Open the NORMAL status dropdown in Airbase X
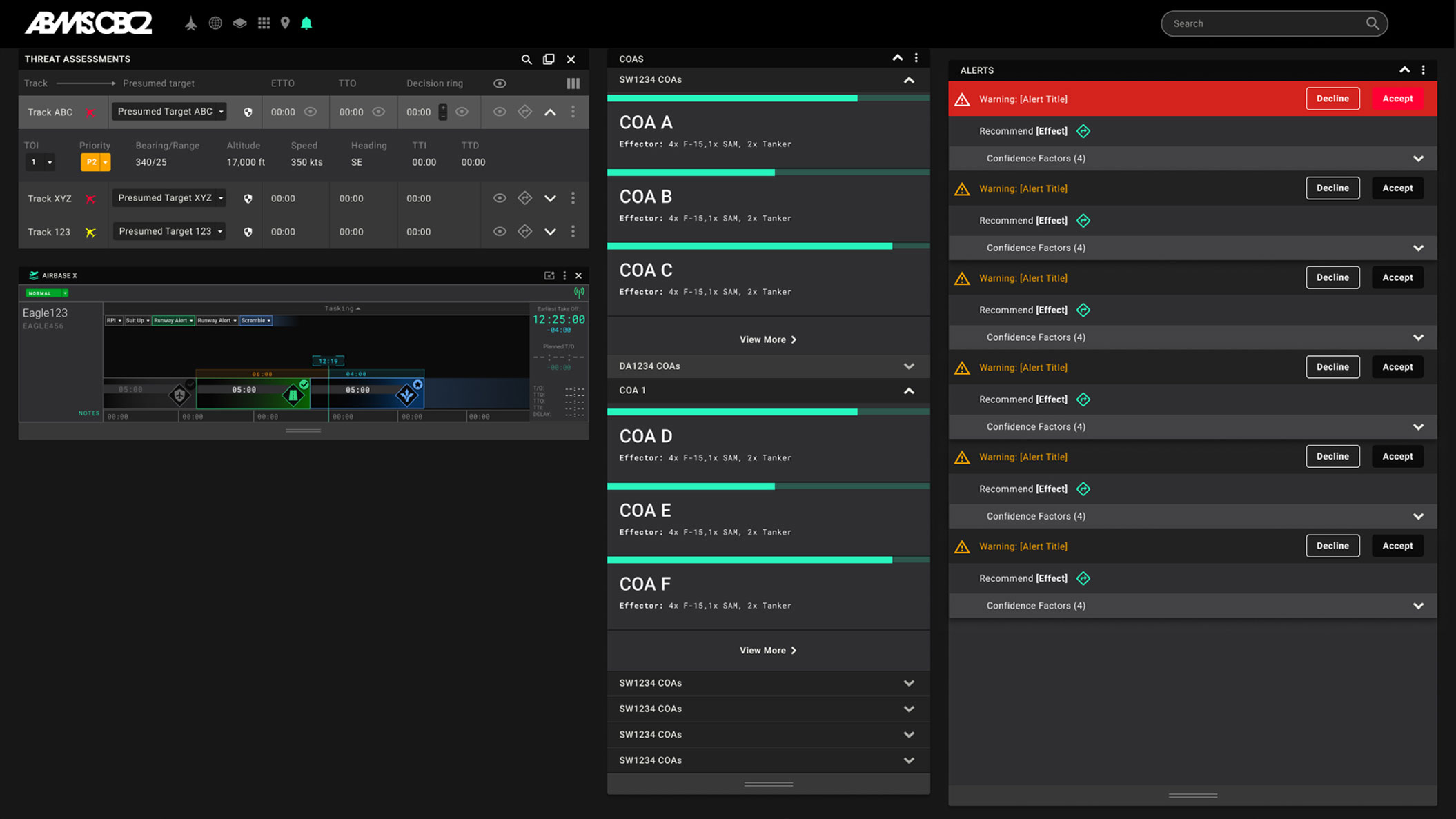Viewport: 1456px width, 819px height. click(47, 293)
